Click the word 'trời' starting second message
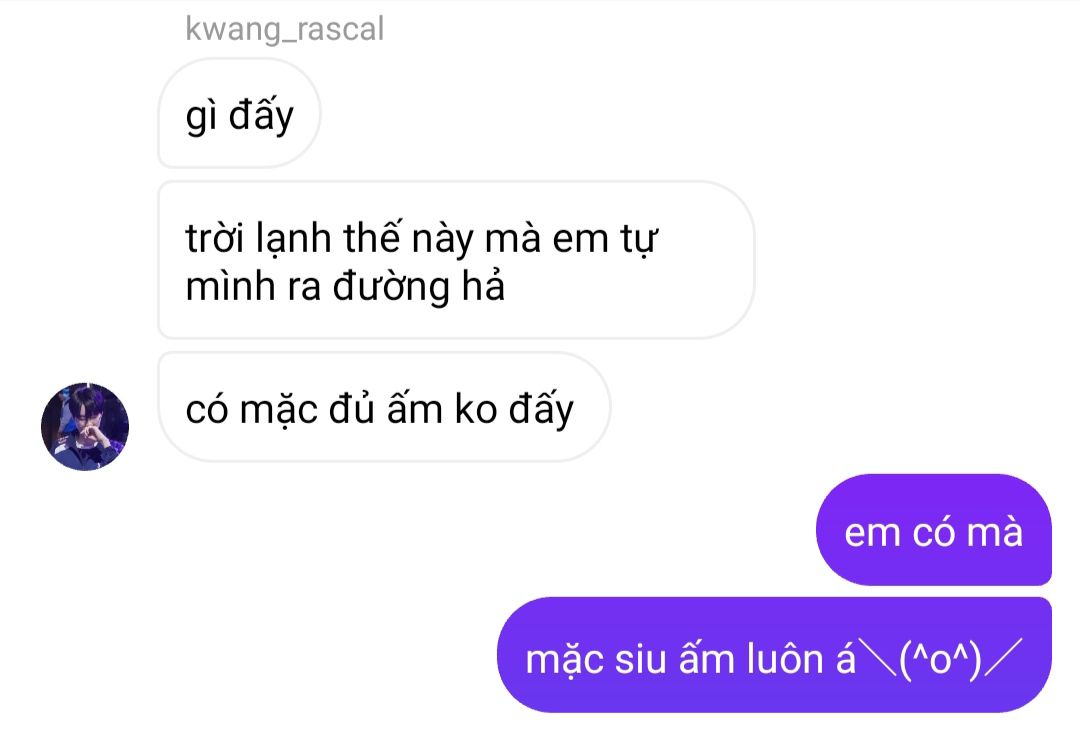This screenshot has height=731, width=1080. coord(214,238)
